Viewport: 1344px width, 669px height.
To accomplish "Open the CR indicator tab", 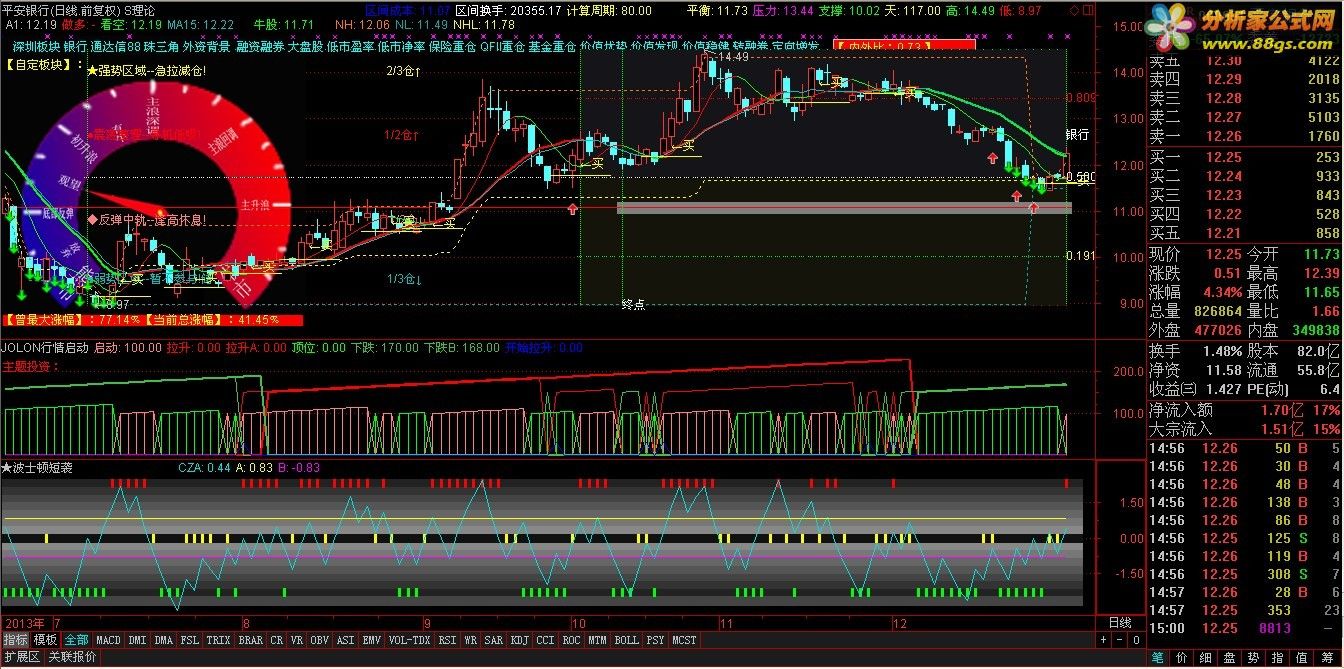I will point(277,640).
